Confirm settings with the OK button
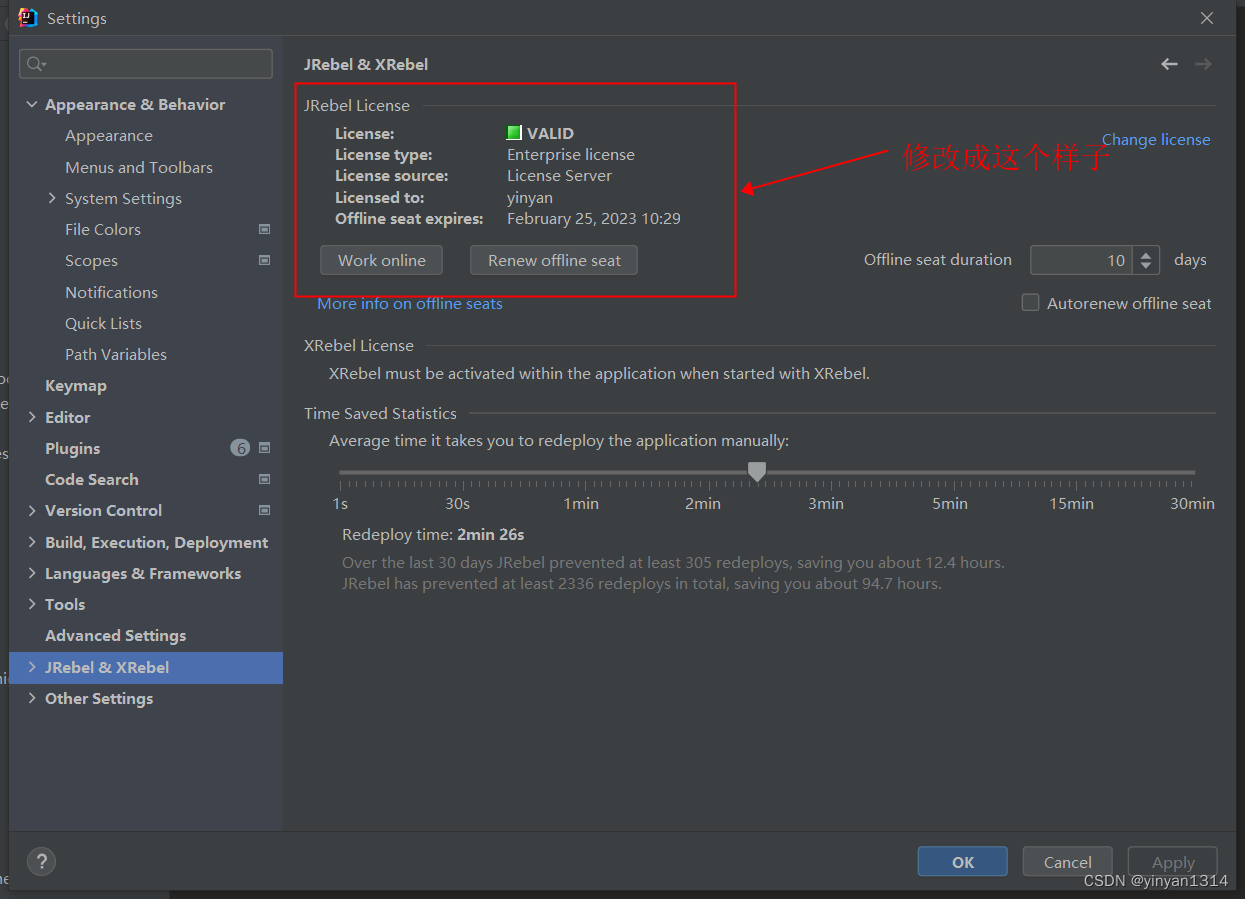Screen dimensions: 1245x899 click(x=963, y=862)
